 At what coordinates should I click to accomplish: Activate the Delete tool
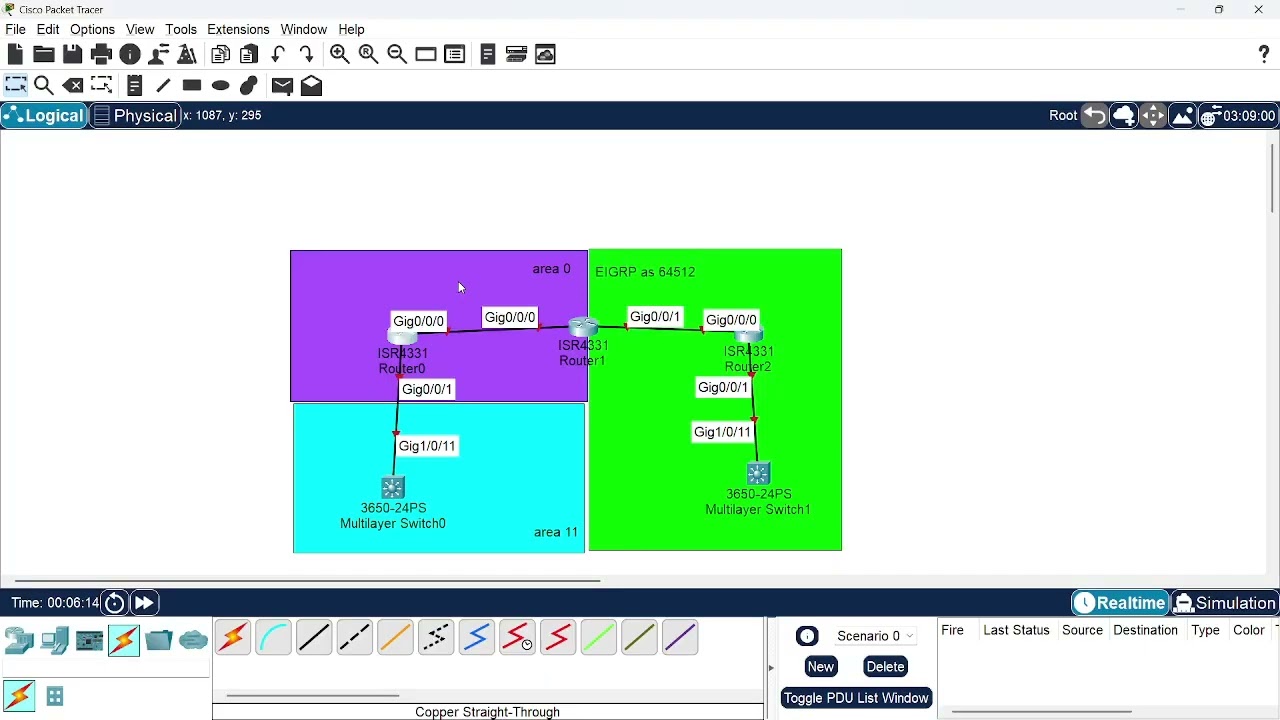click(73, 85)
